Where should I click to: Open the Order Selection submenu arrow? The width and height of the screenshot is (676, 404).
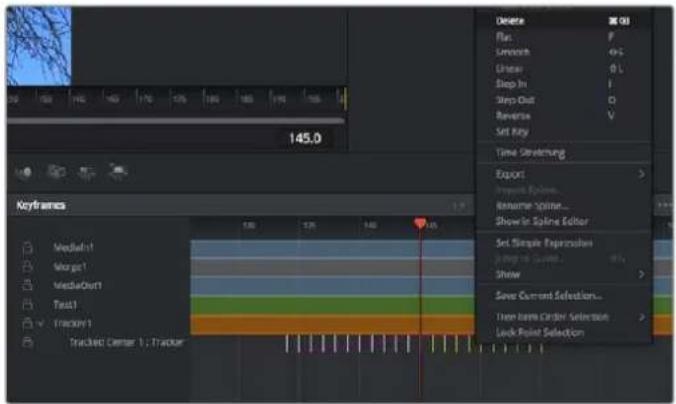[642, 317]
